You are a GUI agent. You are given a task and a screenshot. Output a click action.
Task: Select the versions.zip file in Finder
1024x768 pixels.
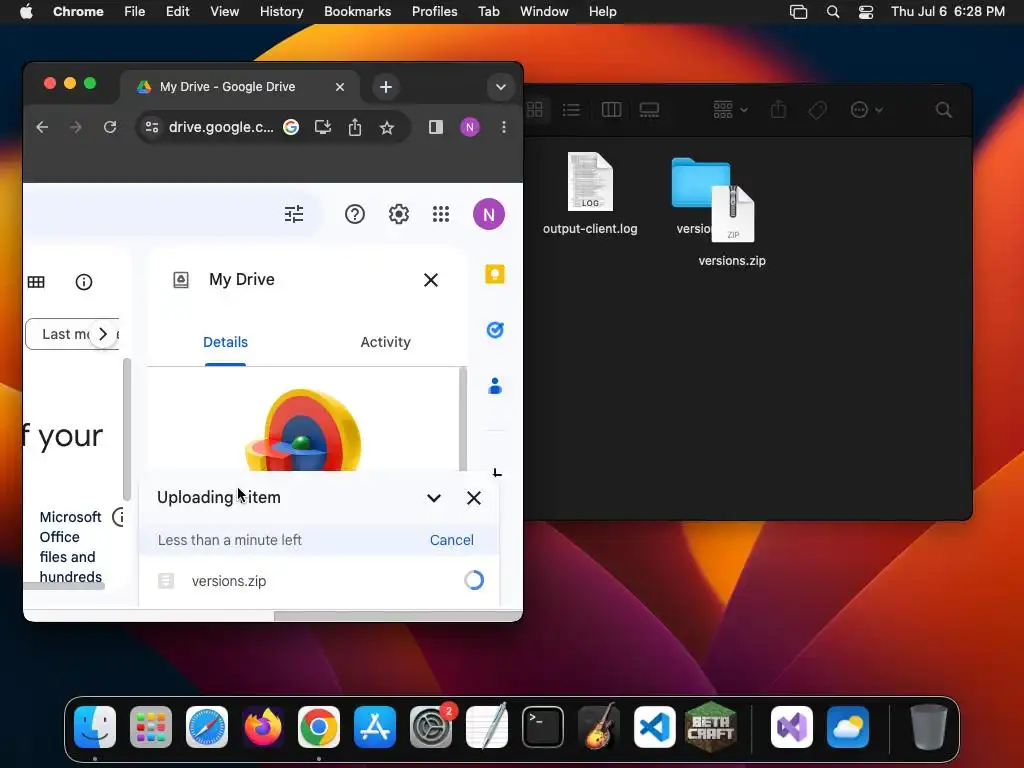pos(732,225)
